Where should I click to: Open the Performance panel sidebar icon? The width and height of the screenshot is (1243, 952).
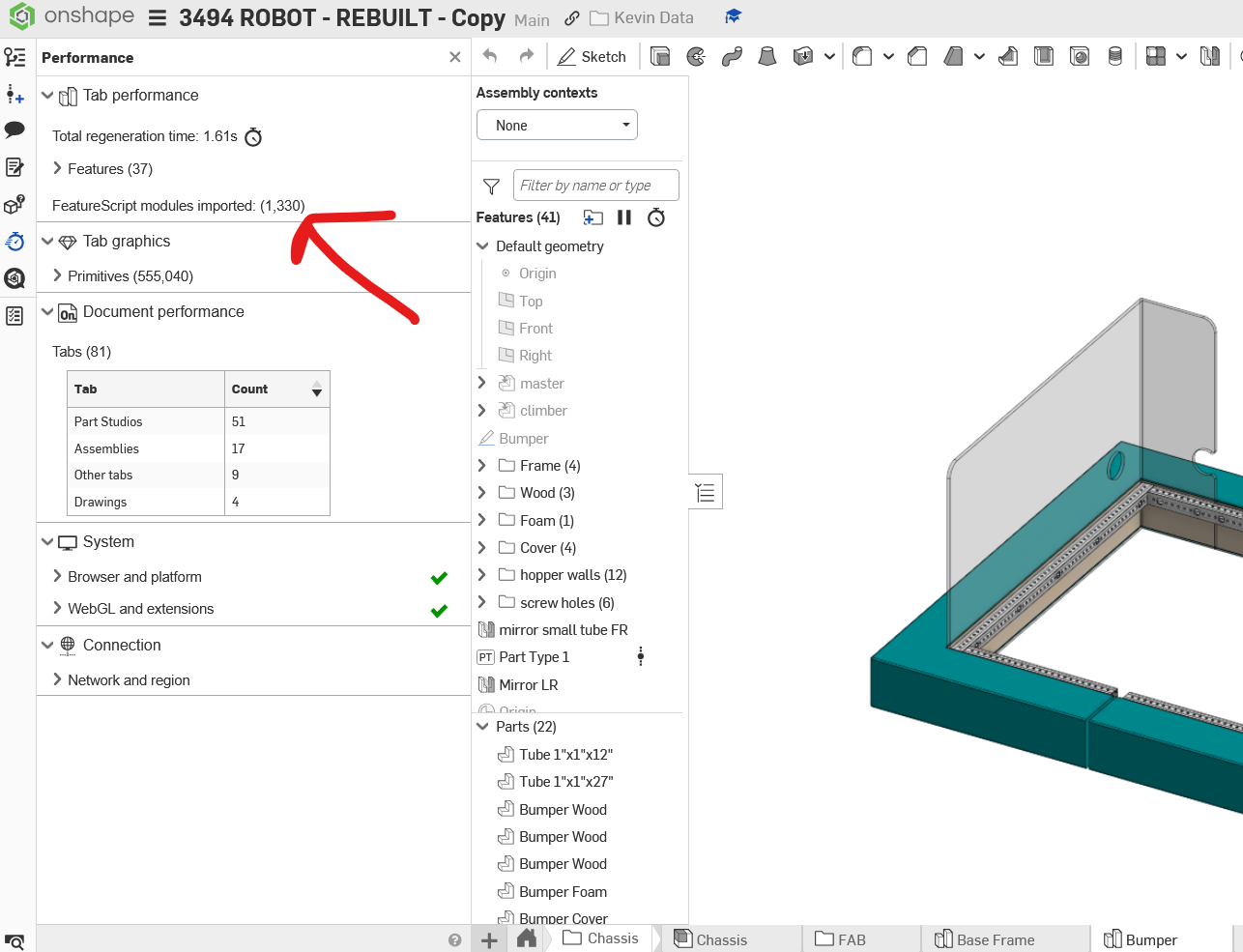(x=14, y=242)
